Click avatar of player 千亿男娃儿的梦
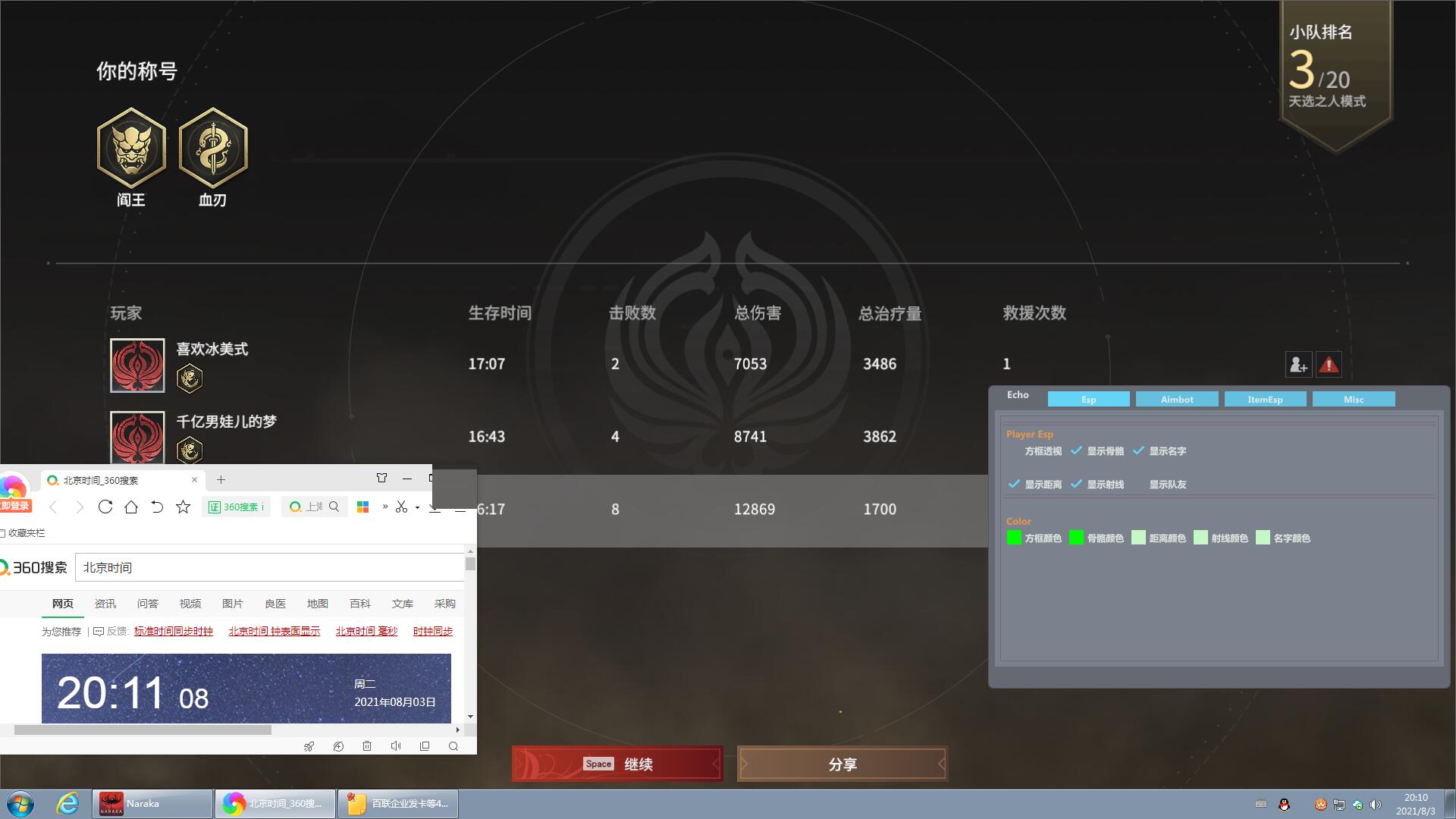 137,437
